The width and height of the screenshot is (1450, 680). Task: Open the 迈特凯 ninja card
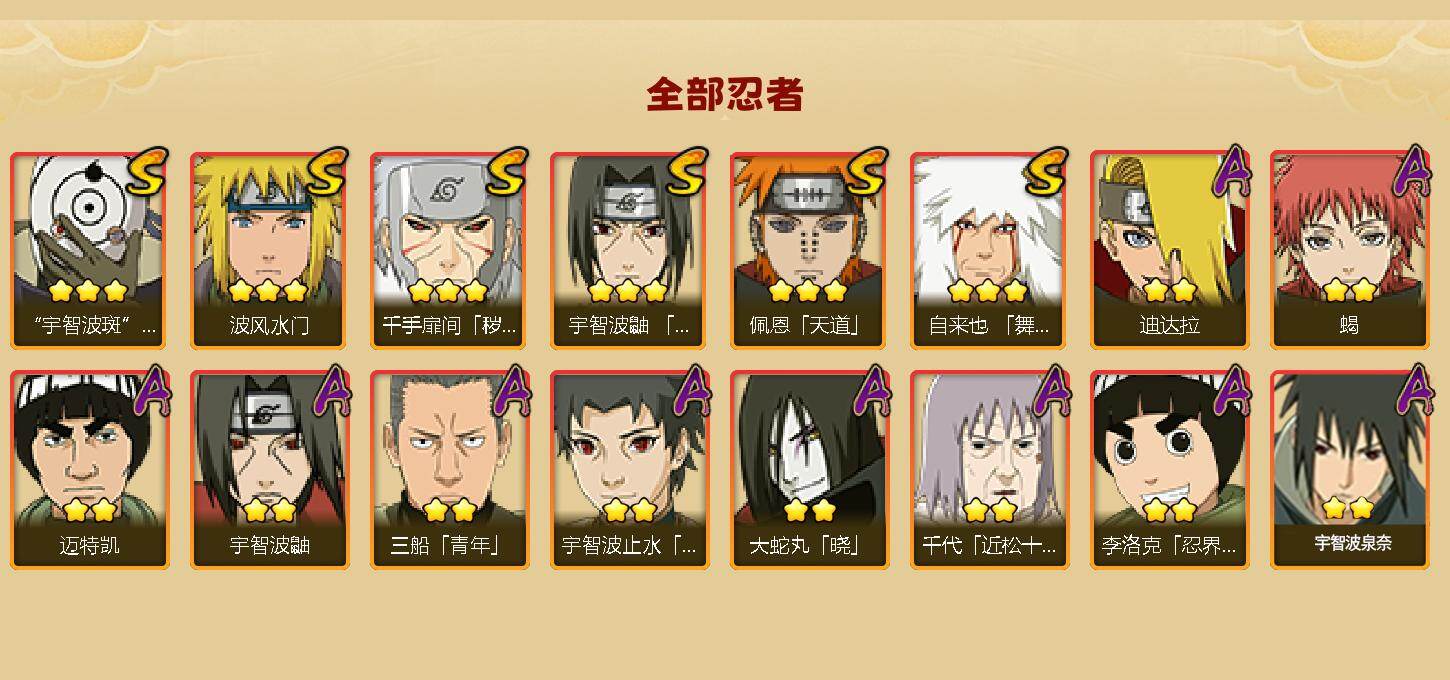[89, 470]
